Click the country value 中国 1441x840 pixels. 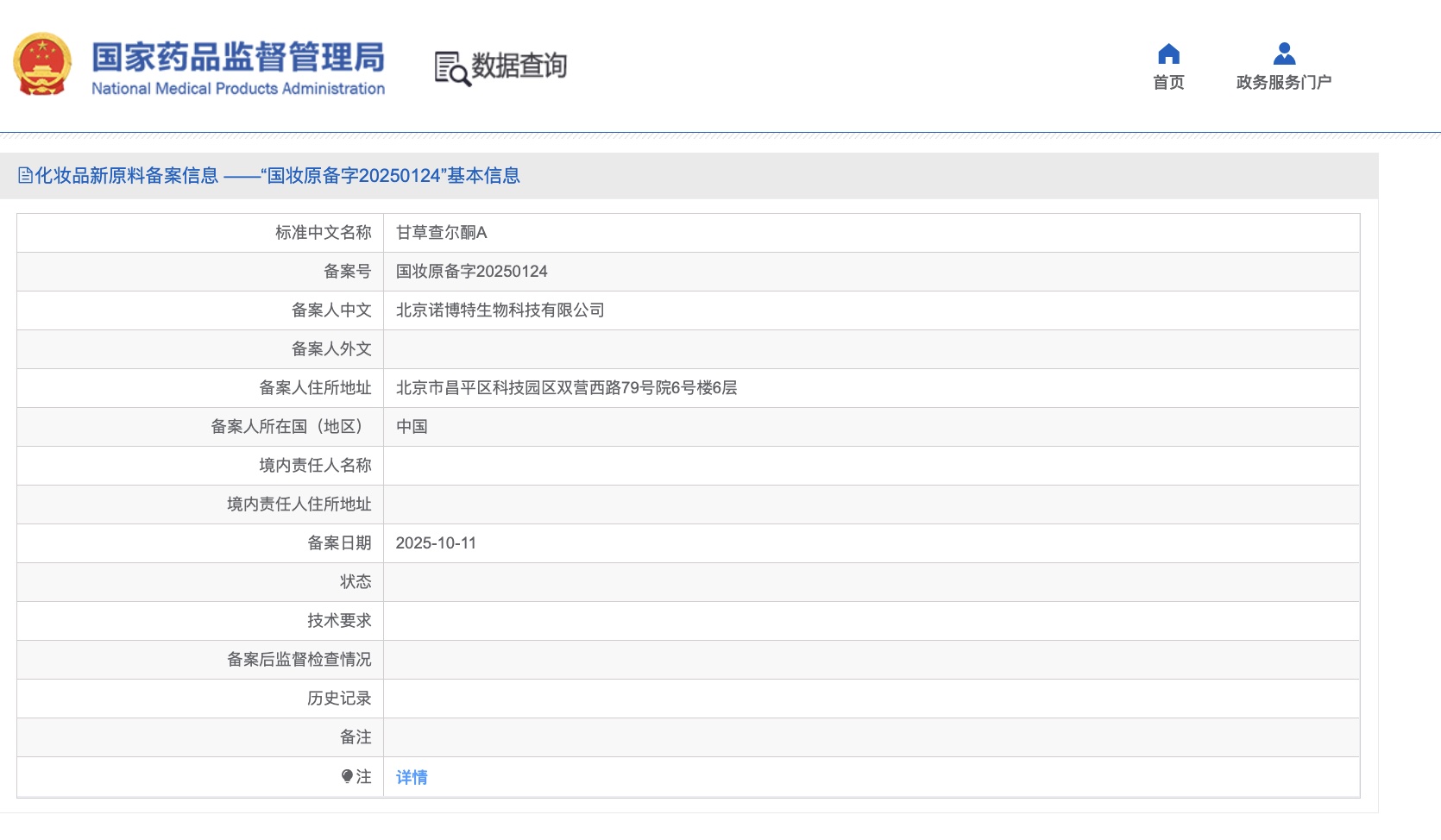tap(412, 427)
